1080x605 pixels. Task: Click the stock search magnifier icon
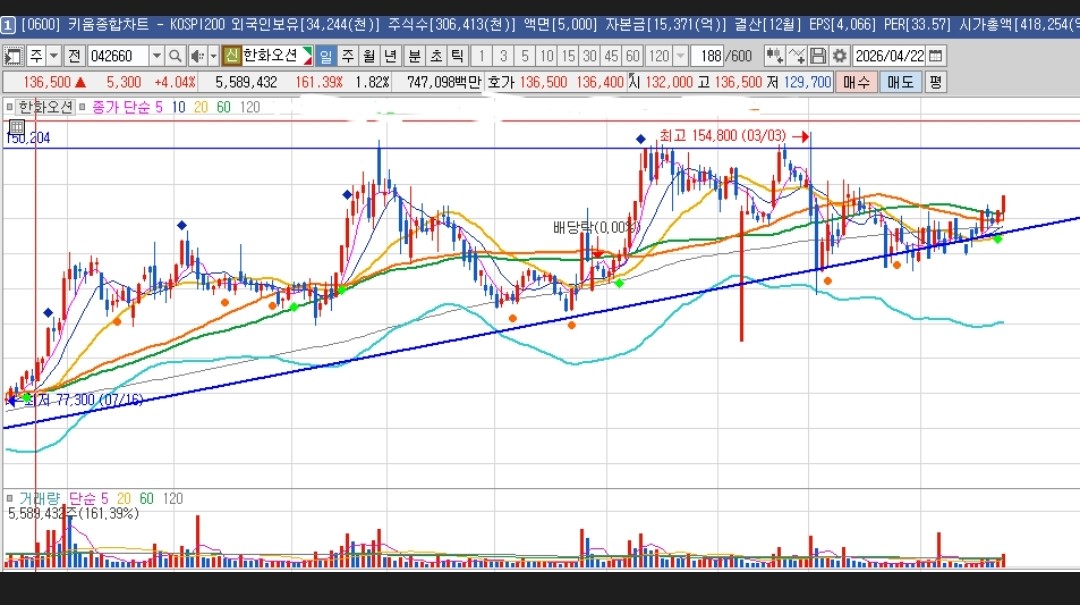(x=176, y=56)
